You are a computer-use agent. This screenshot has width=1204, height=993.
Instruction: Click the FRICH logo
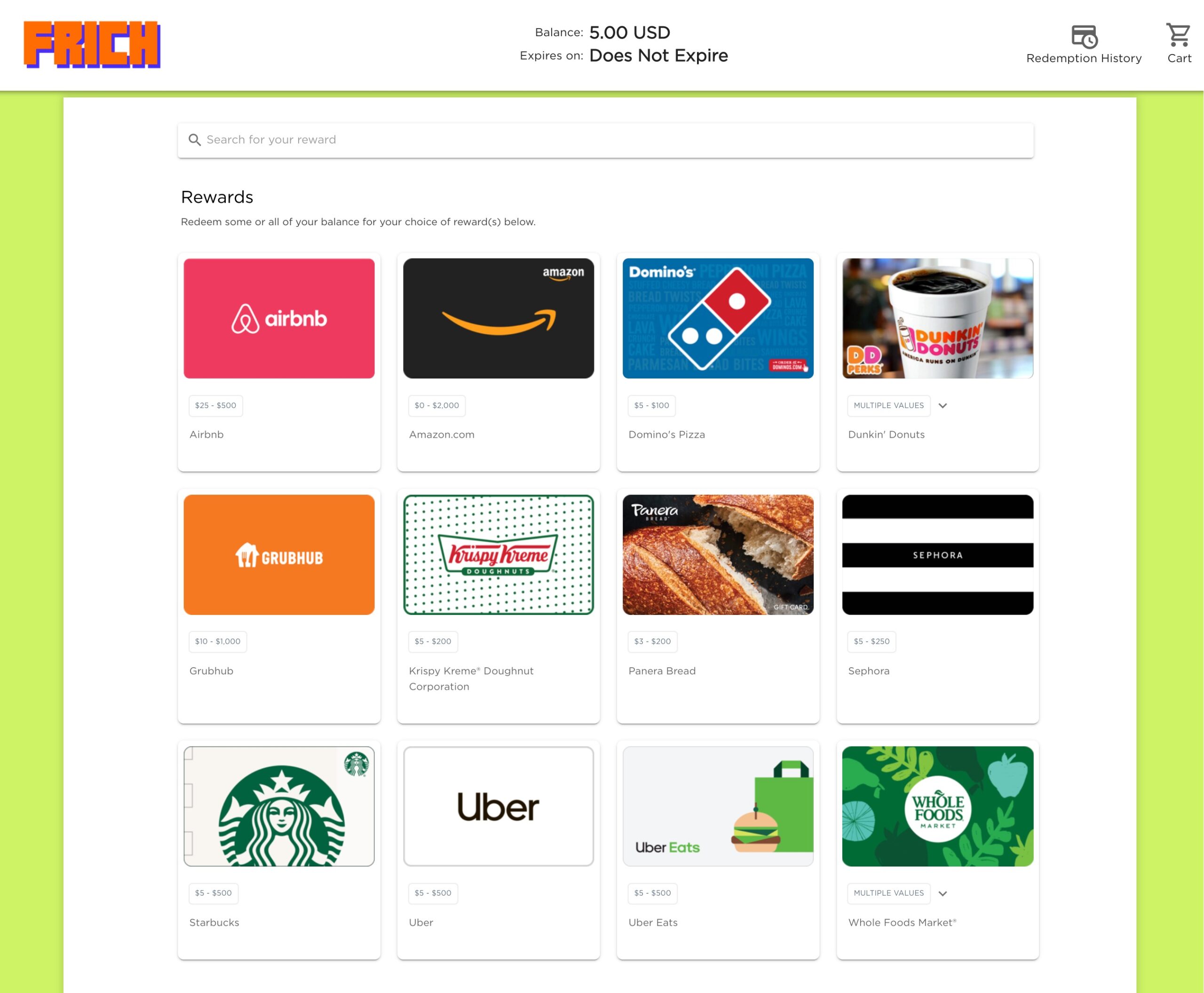tap(92, 45)
